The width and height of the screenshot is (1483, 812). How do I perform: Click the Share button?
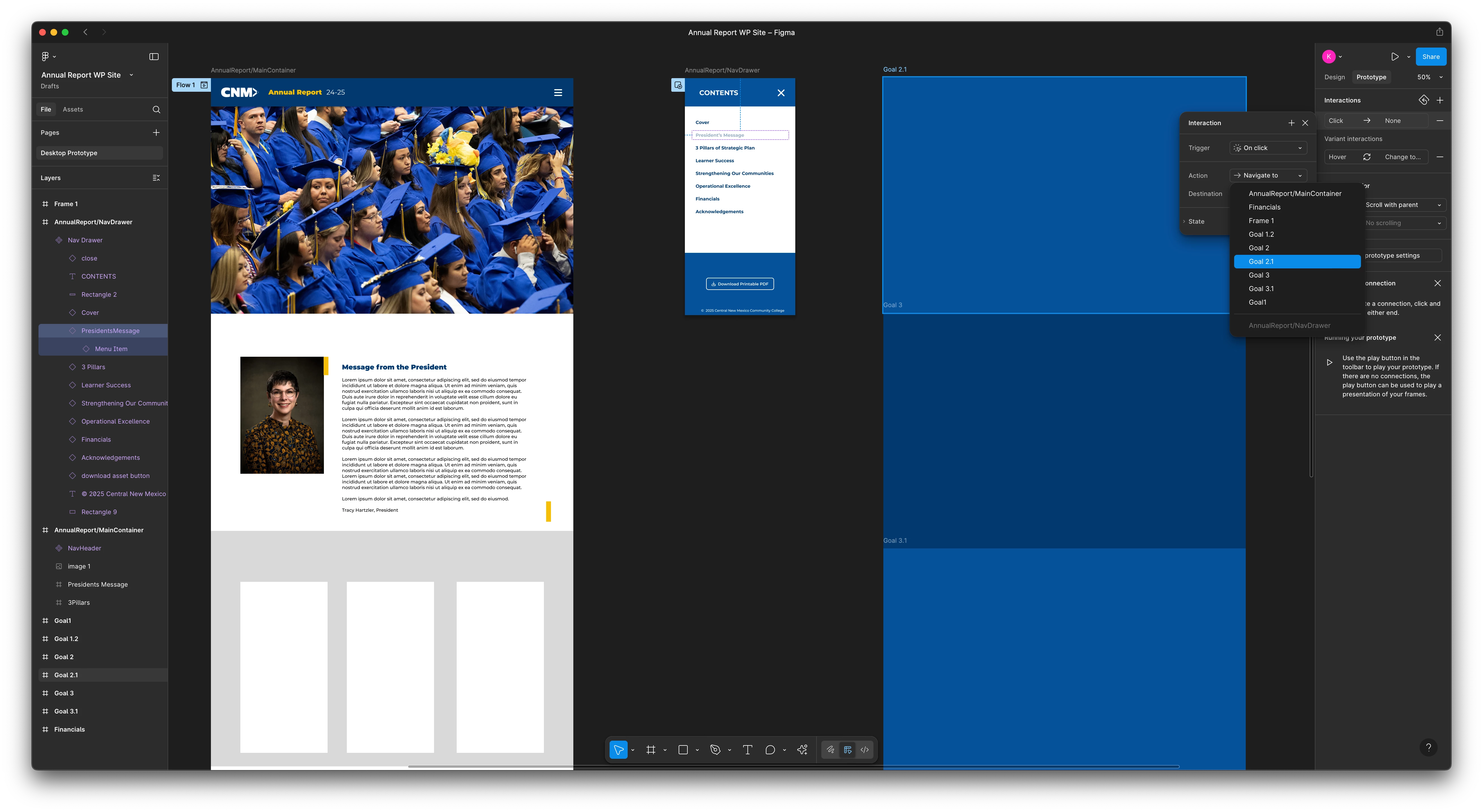tap(1431, 56)
